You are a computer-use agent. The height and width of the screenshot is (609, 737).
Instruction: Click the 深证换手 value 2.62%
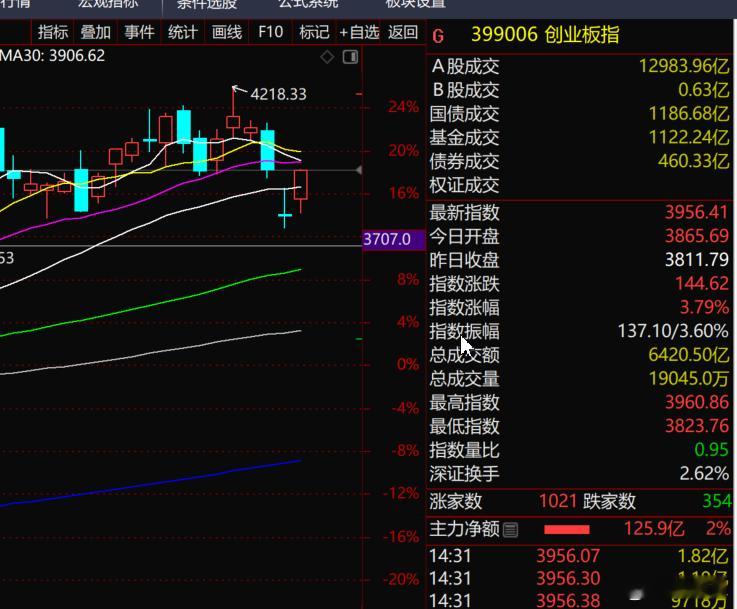(x=704, y=474)
